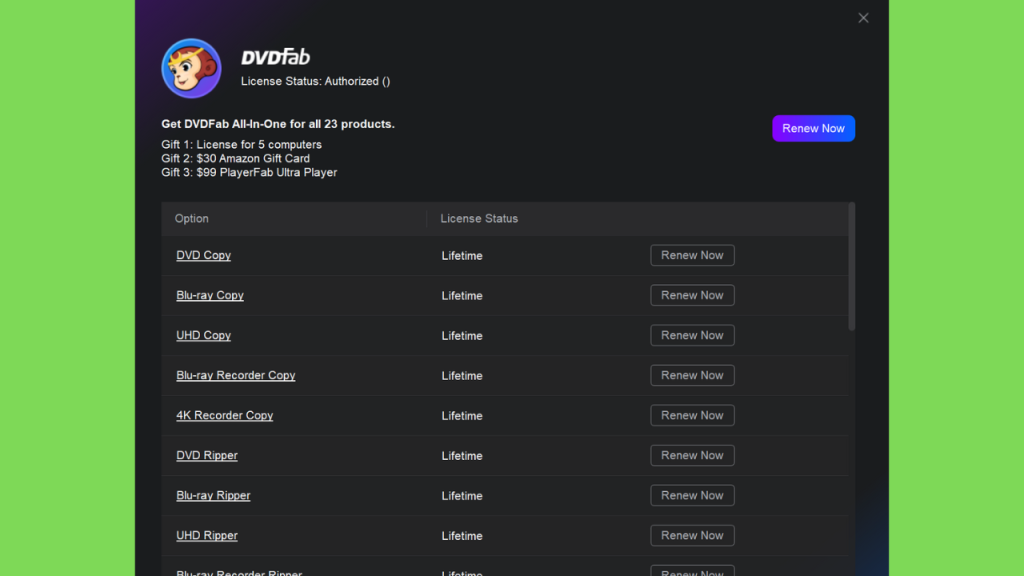Renew the UHD Ripper license
1024x576 pixels.
tap(692, 536)
